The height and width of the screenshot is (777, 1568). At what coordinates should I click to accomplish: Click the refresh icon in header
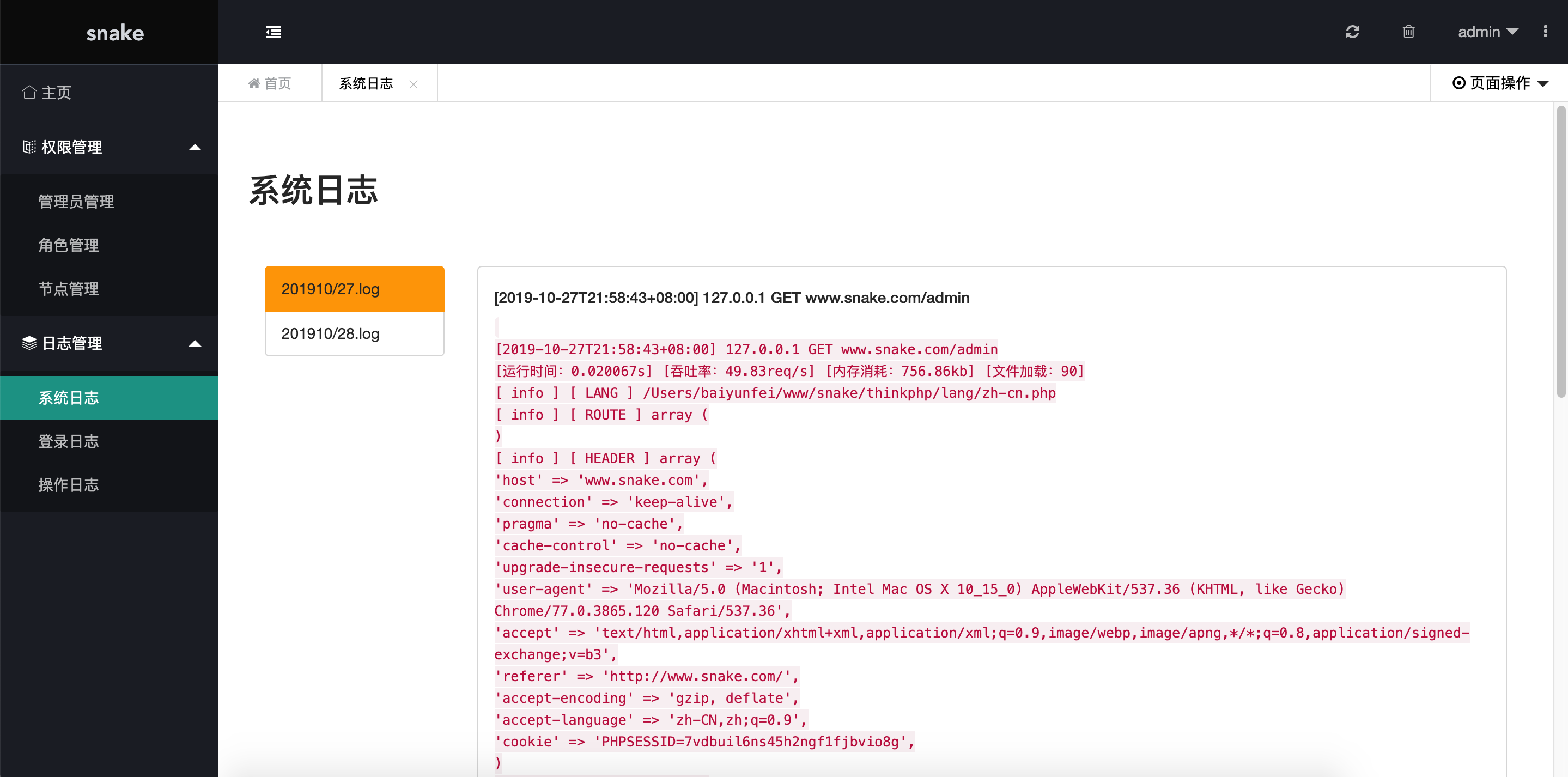pyautogui.click(x=1352, y=32)
